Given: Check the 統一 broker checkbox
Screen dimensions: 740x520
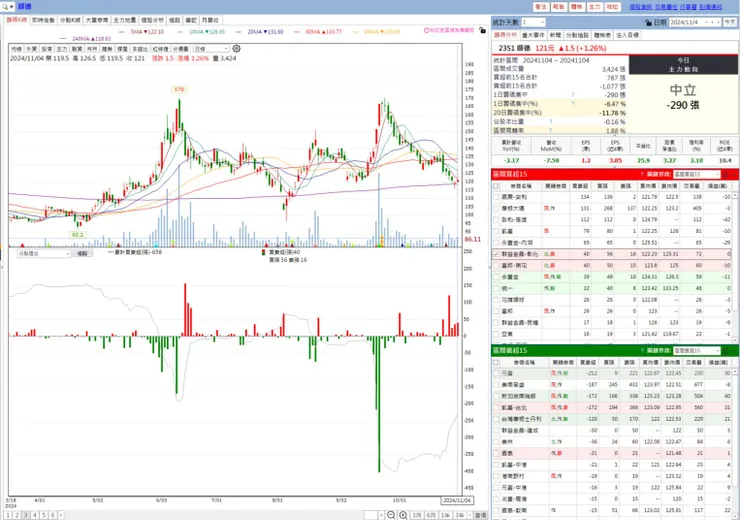Looking at the screenshot, I should [x=496, y=288].
